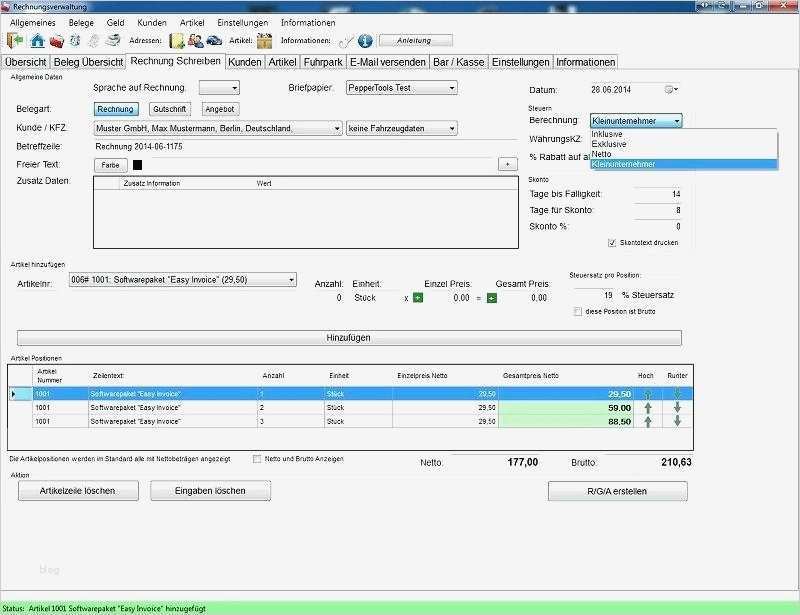800x615 pixels.
Task: Toggle Skontotext drucken checkbox
Action: click(612, 243)
